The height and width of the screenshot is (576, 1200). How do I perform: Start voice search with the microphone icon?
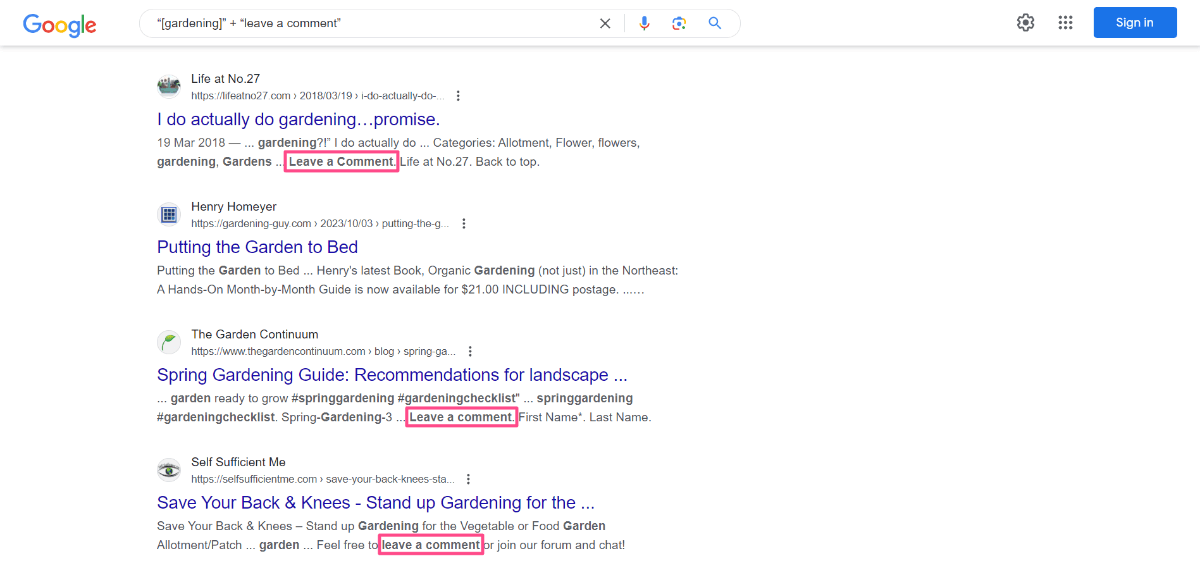coord(645,23)
